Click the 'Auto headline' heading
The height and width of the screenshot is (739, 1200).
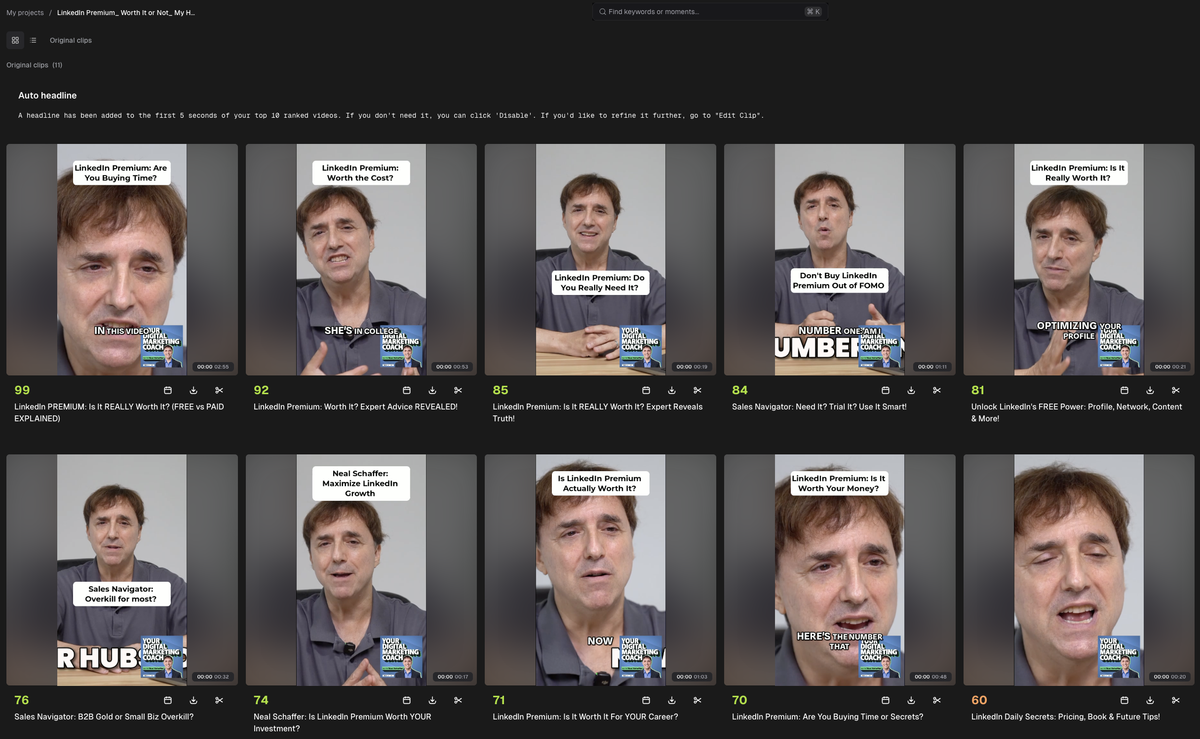pyautogui.click(x=47, y=96)
